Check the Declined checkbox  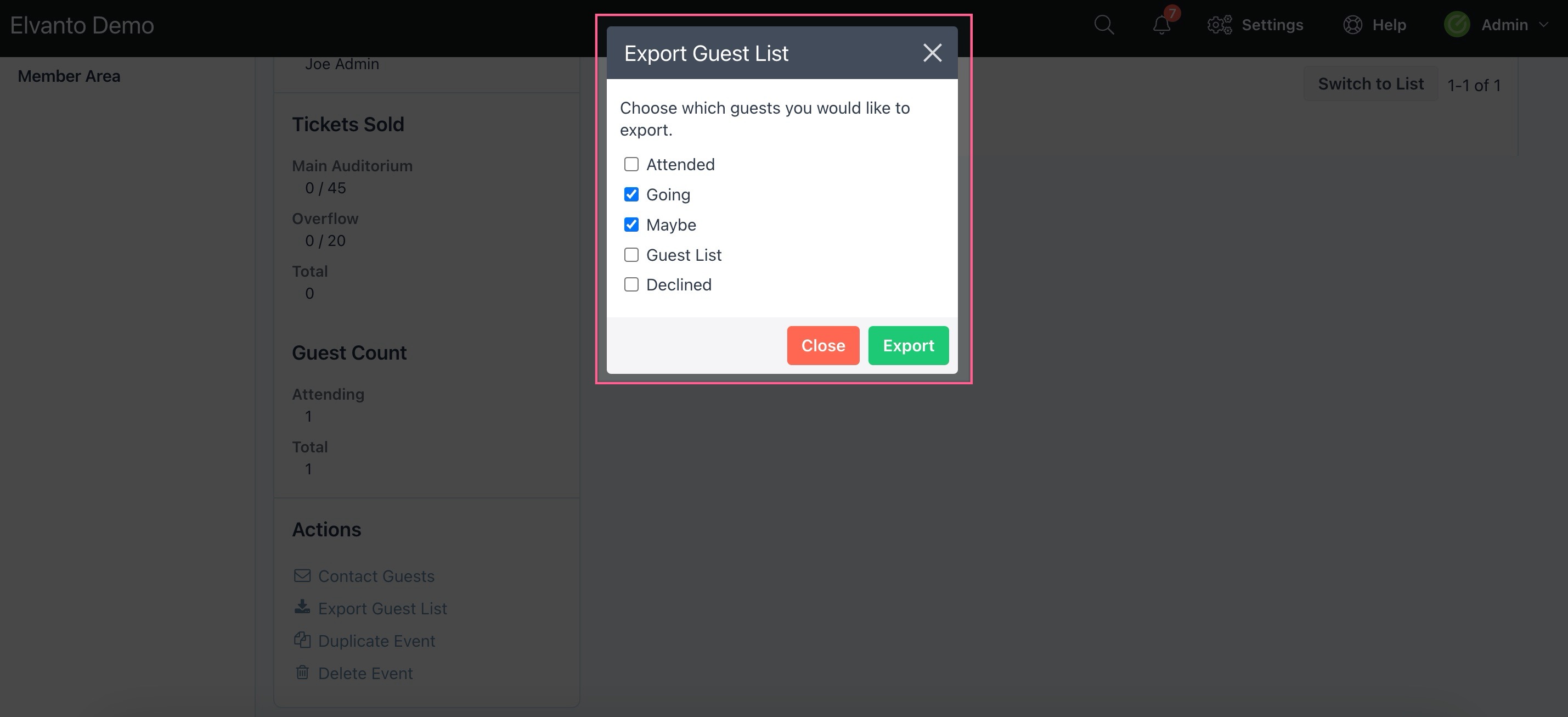tap(631, 284)
